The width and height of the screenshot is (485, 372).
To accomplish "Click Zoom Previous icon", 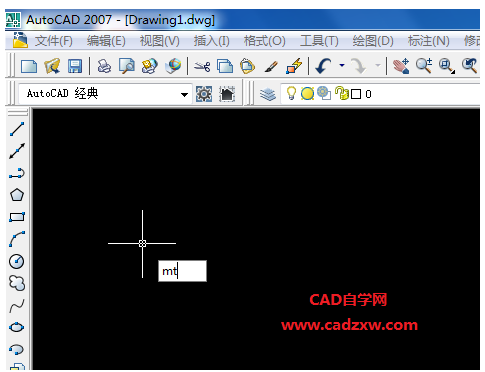I will click(x=469, y=66).
